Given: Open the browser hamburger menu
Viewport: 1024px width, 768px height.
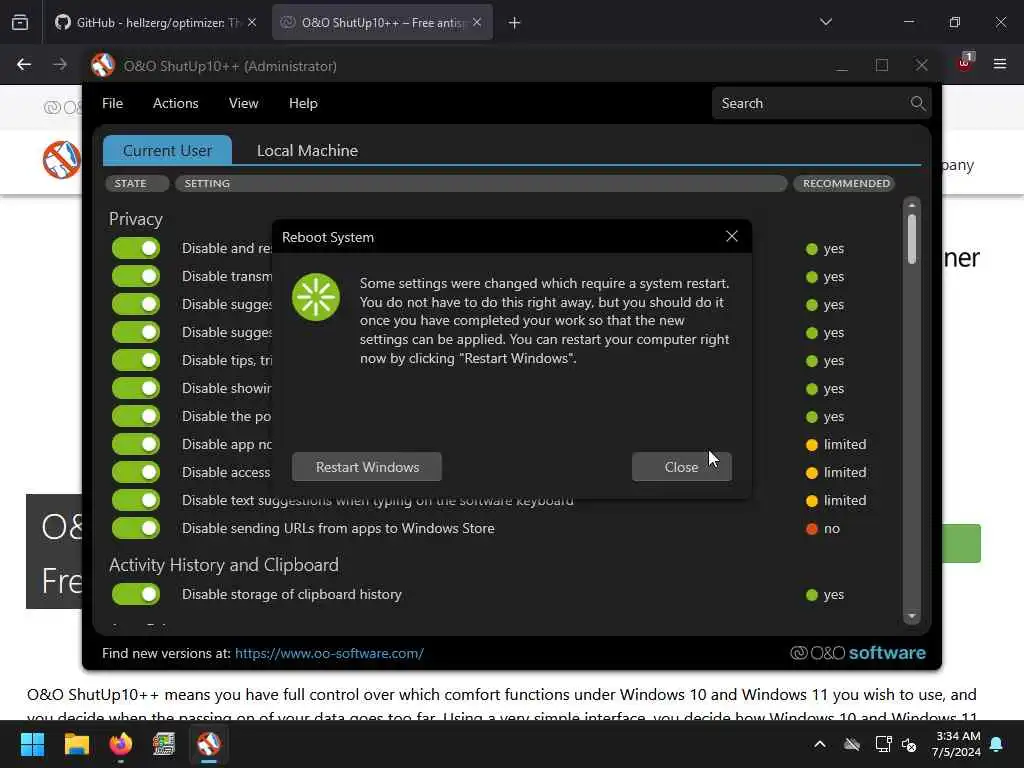Looking at the screenshot, I should [1000, 64].
